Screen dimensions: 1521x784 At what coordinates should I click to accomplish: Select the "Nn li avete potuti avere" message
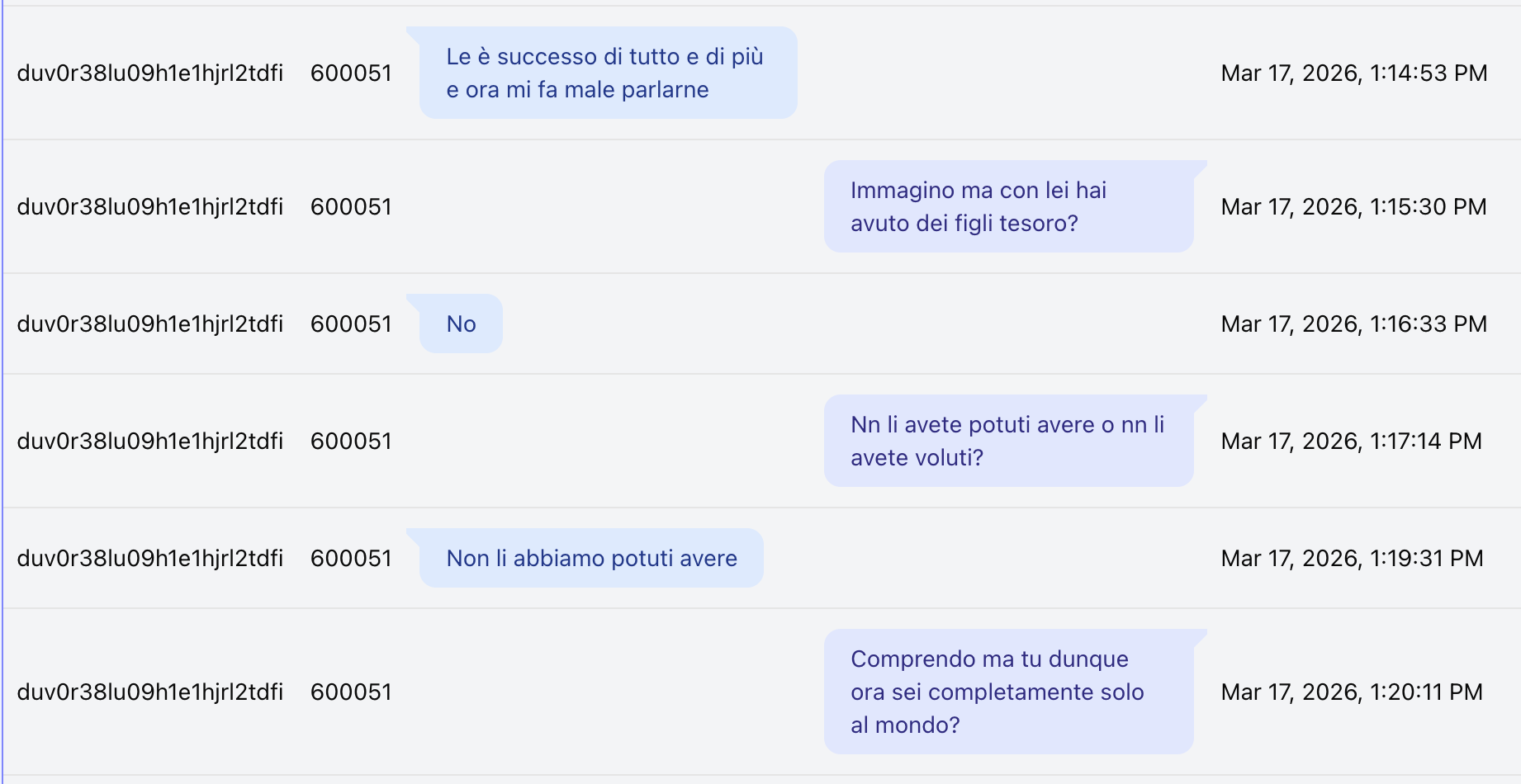point(1008,441)
